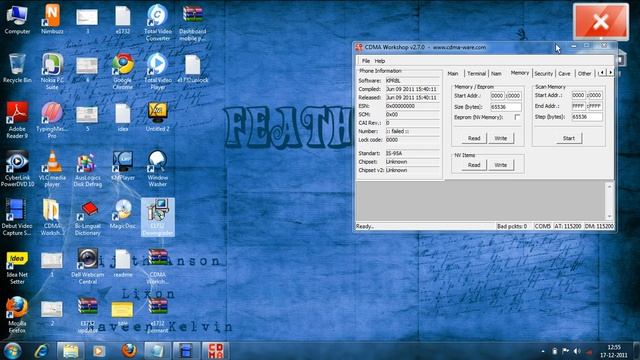Viewport: 640px width, 360px height.
Task: Launch Nimbuzz from the desktop
Action: click(x=52, y=20)
